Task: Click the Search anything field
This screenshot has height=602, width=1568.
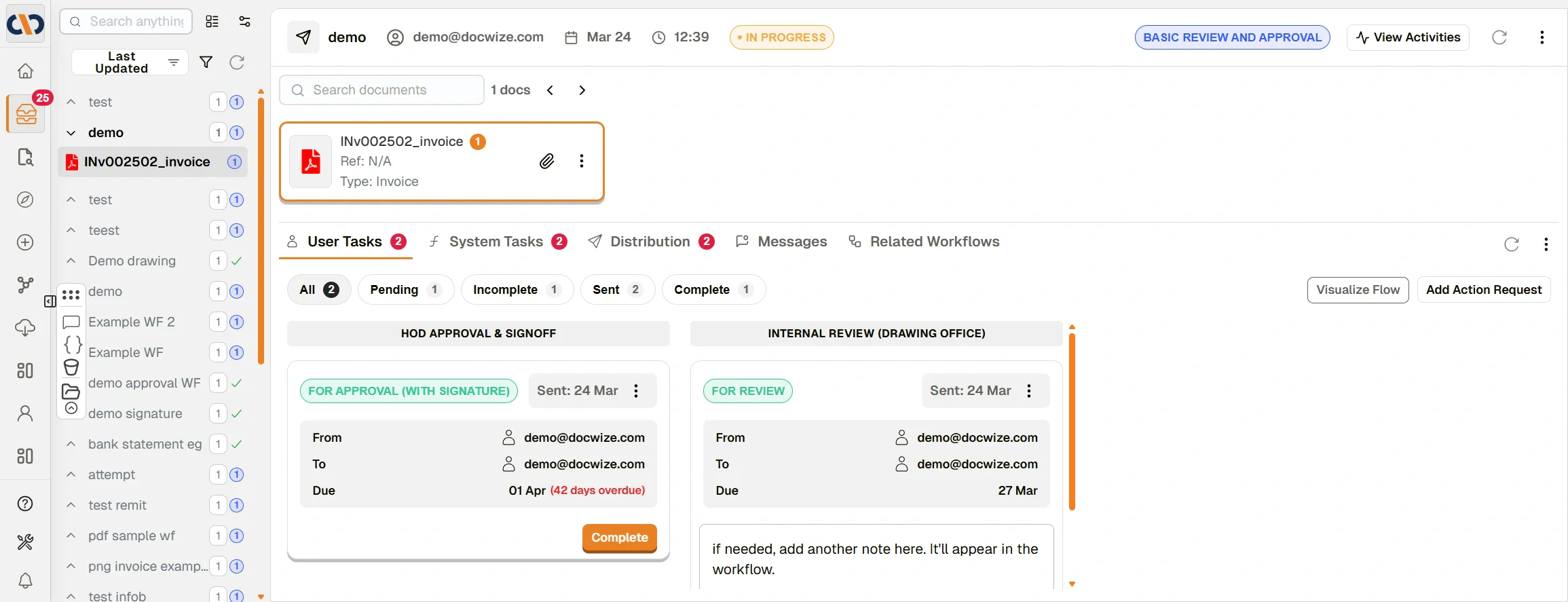Action: 126,22
